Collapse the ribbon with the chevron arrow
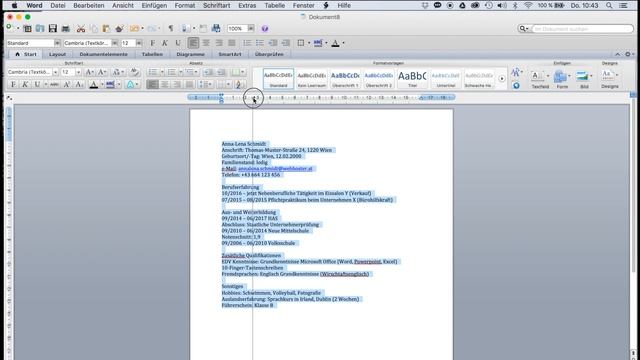 pyautogui.click(x=618, y=54)
